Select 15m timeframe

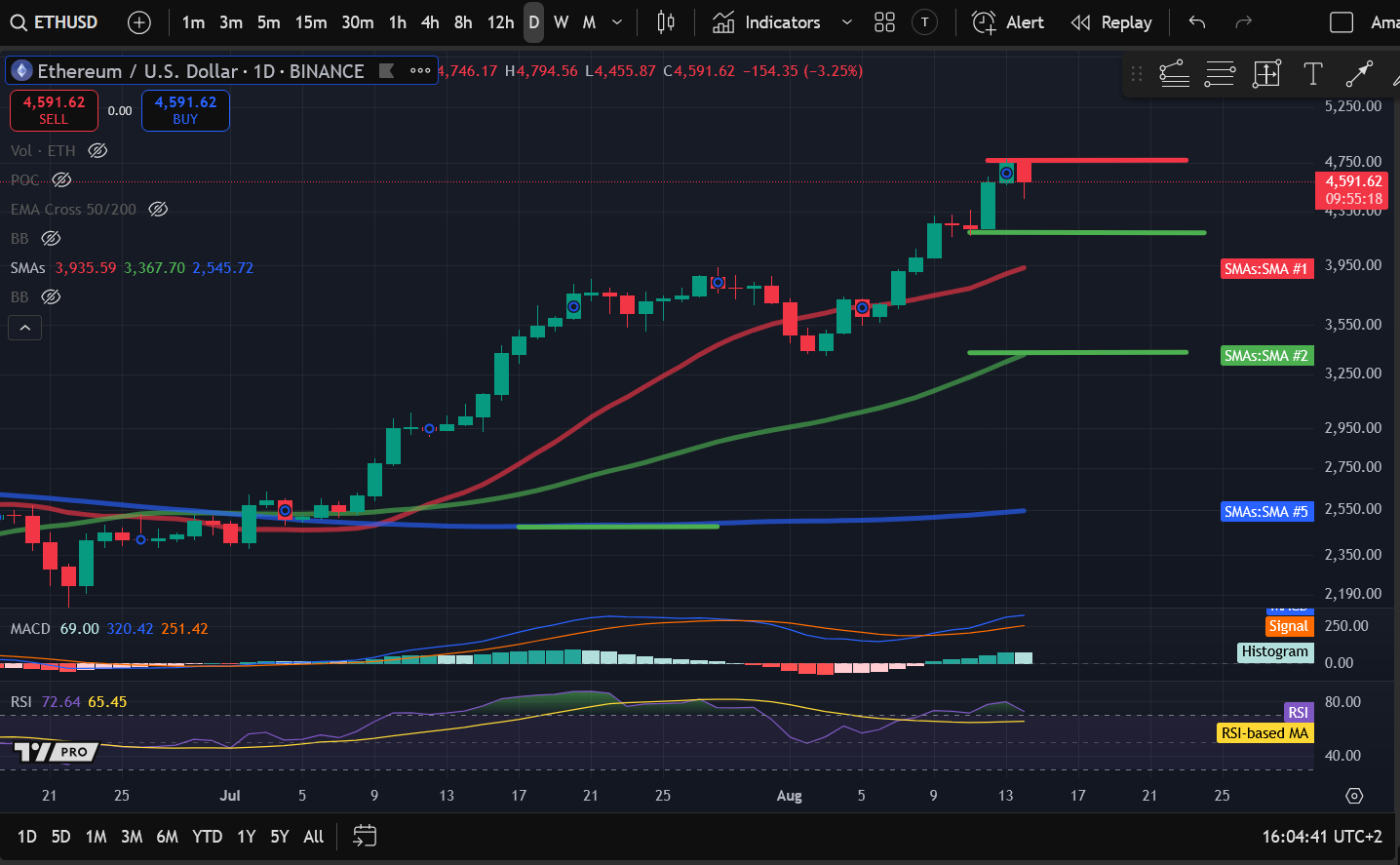click(x=311, y=22)
